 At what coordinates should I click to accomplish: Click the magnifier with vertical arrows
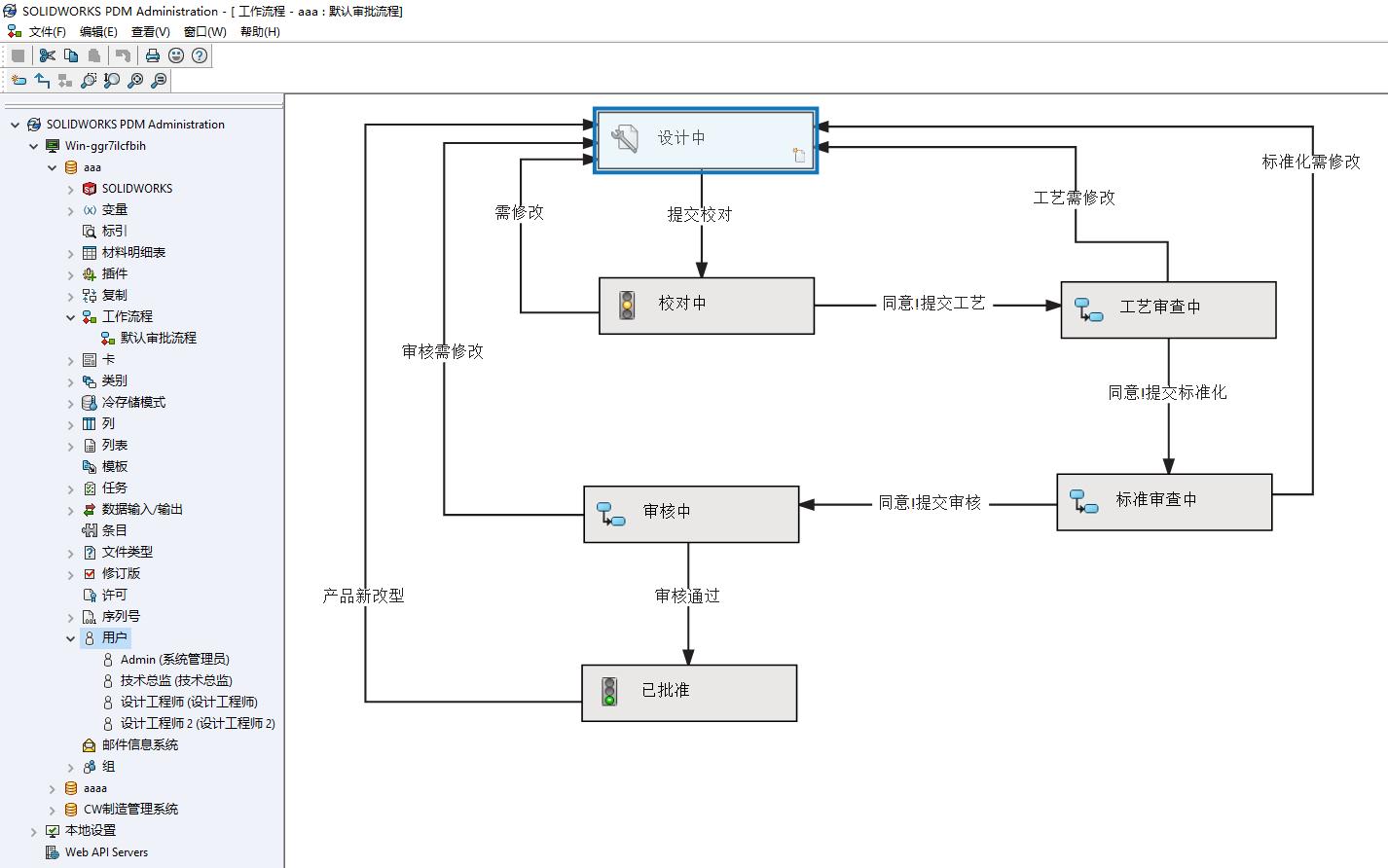pos(112,81)
